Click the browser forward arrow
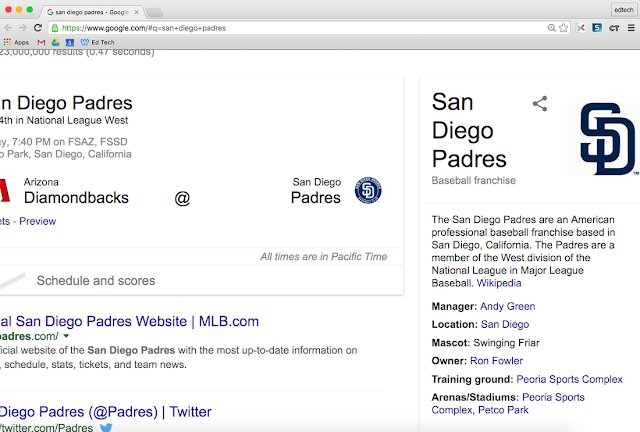 23,28
